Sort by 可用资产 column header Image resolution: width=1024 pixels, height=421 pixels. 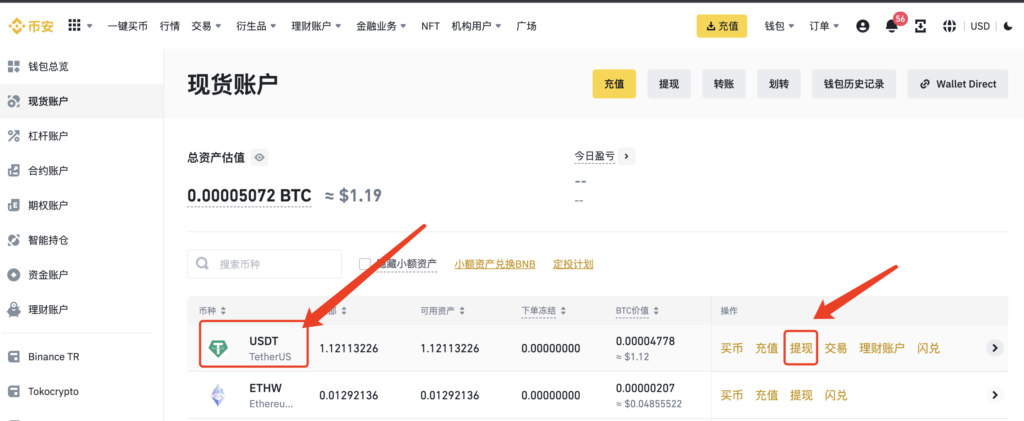(x=443, y=311)
